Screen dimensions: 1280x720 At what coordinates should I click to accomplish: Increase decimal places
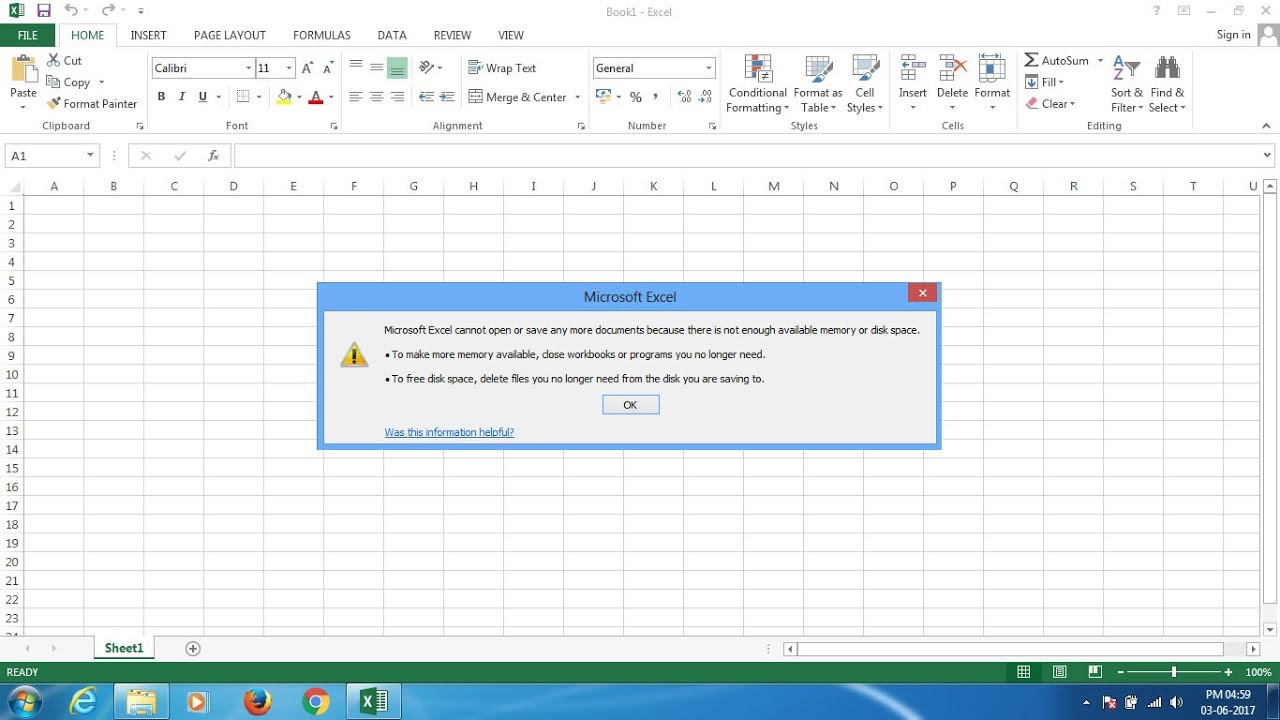click(x=684, y=97)
